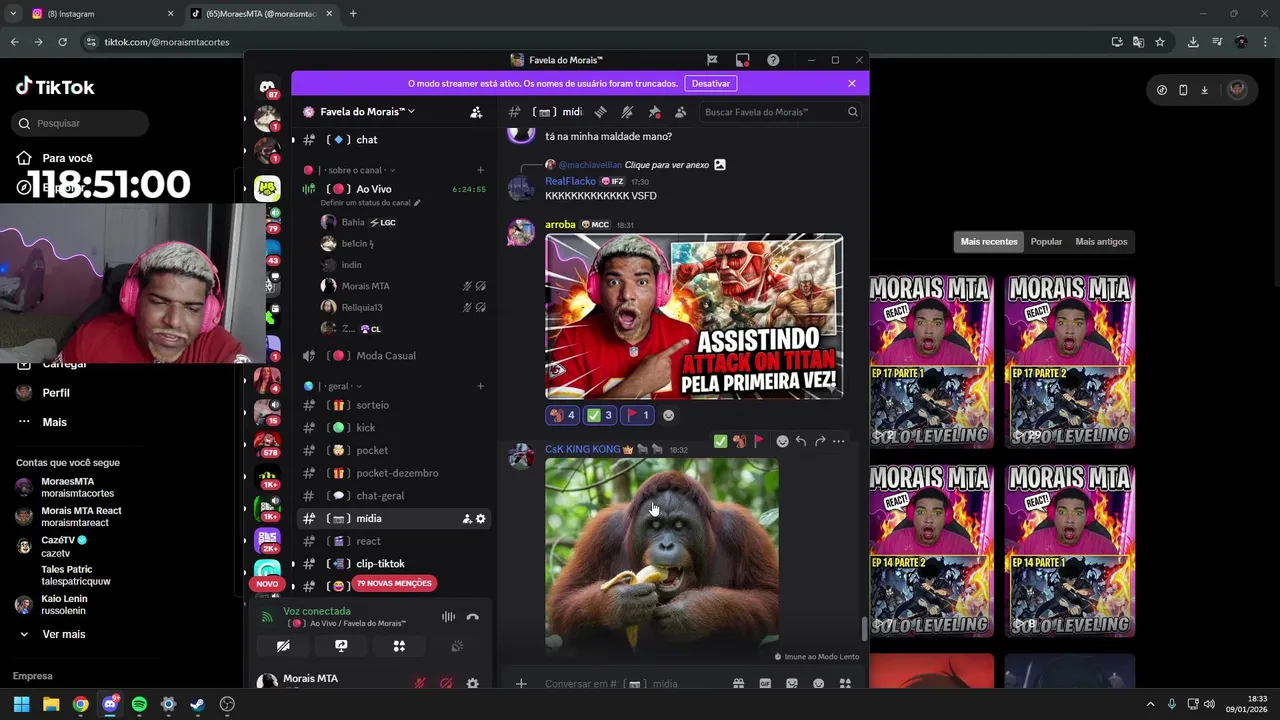
Task: Select 'Mais recentes' tab on TikTok profile
Action: (989, 242)
